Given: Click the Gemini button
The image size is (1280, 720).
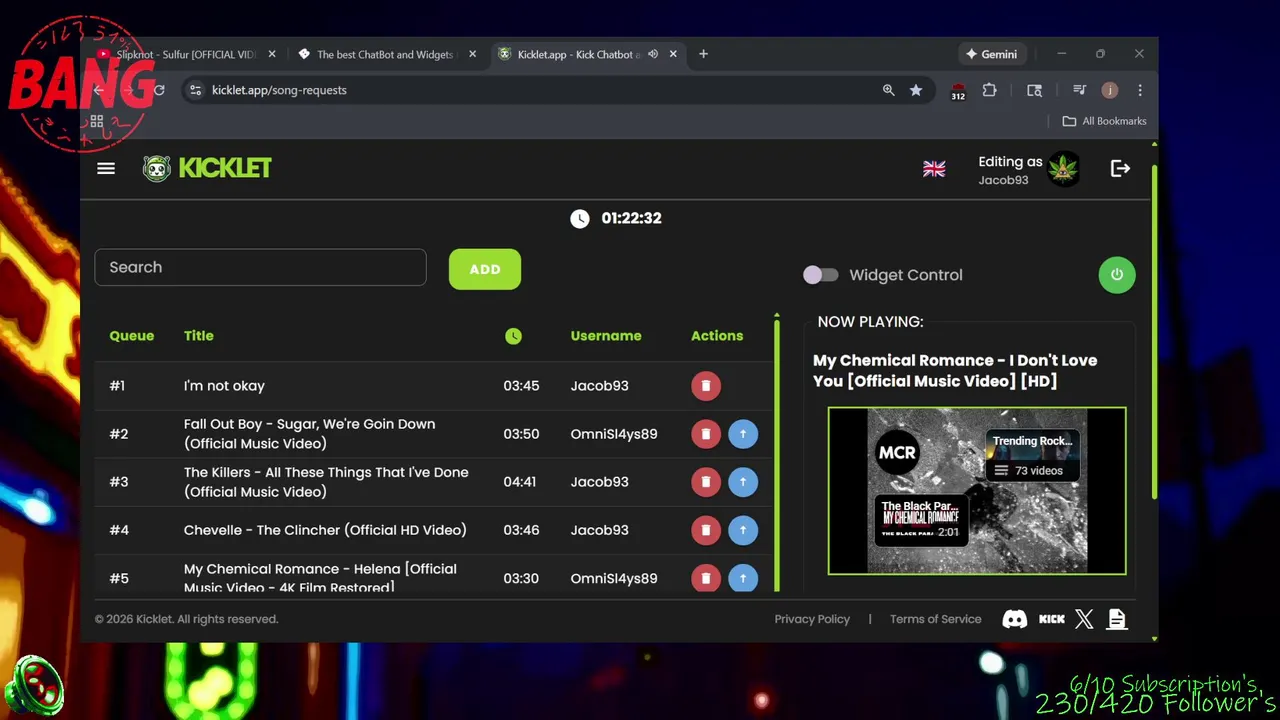Looking at the screenshot, I should point(991,54).
